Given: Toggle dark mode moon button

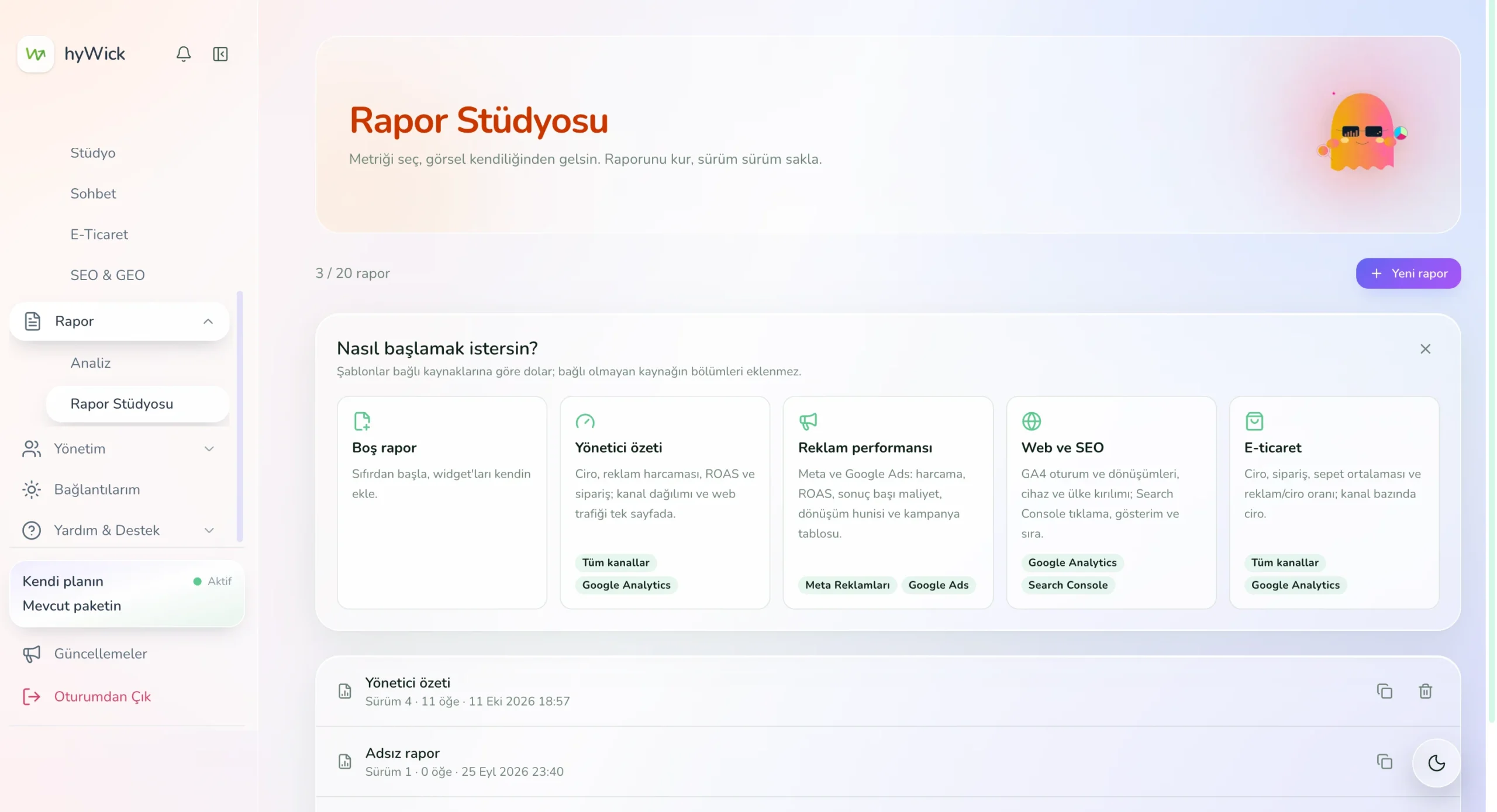Looking at the screenshot, I should (x=1436, y=762).
